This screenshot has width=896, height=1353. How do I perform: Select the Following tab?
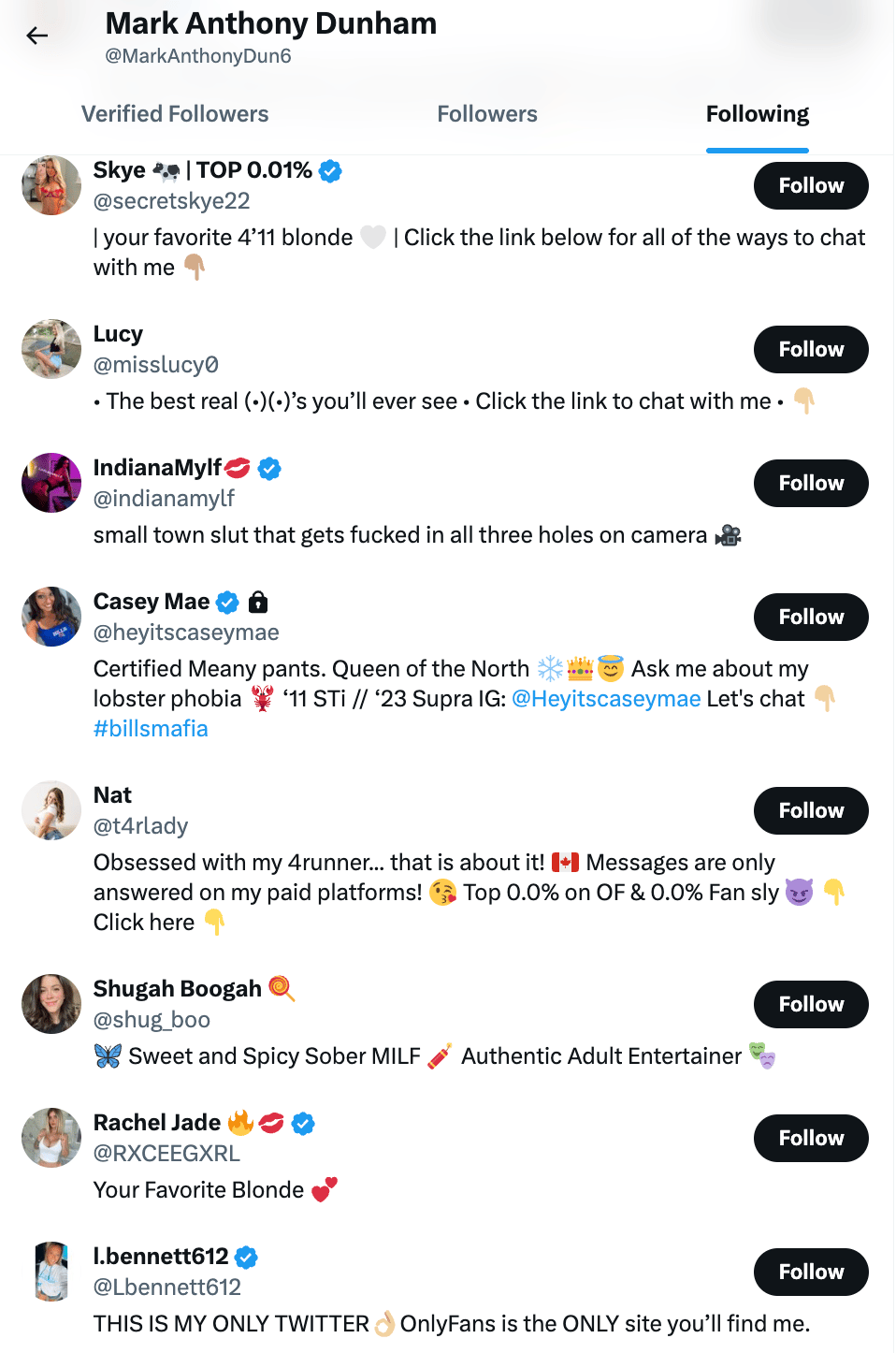(x=757, y=114)
